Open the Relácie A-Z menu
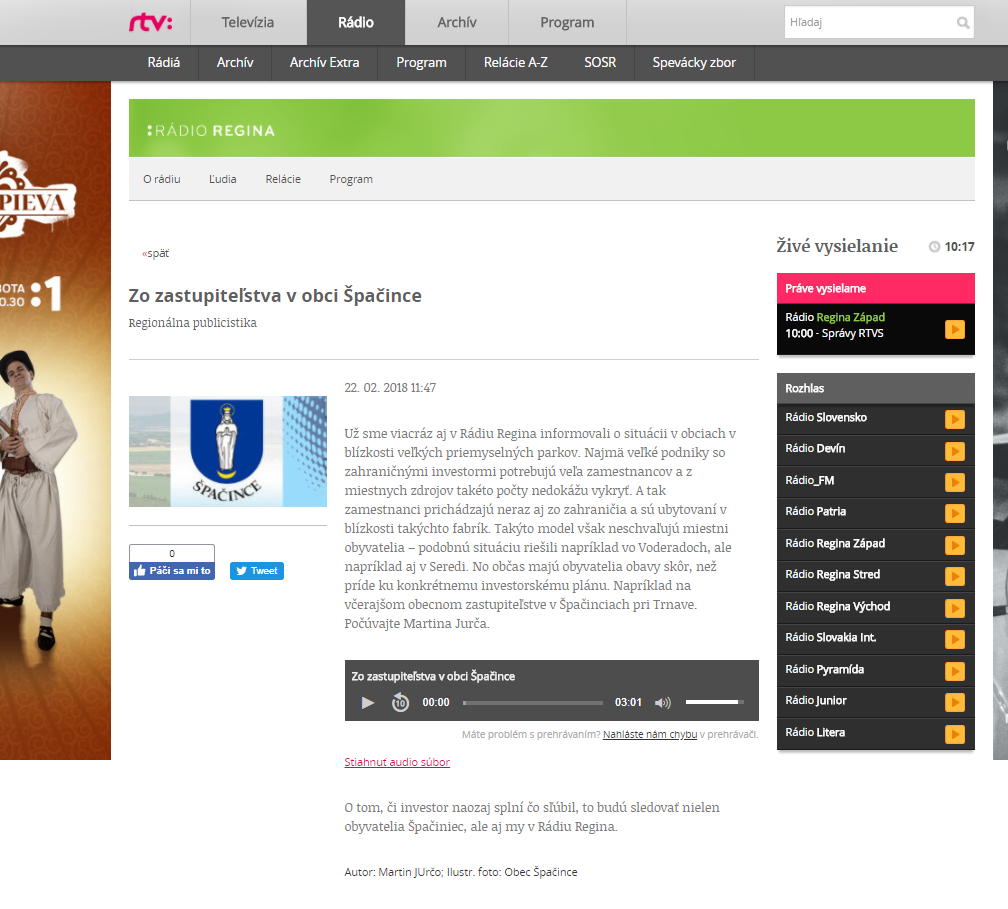The height and width of the screenshot is (909, 1008). pyautogui.click(x=515, y=63)
